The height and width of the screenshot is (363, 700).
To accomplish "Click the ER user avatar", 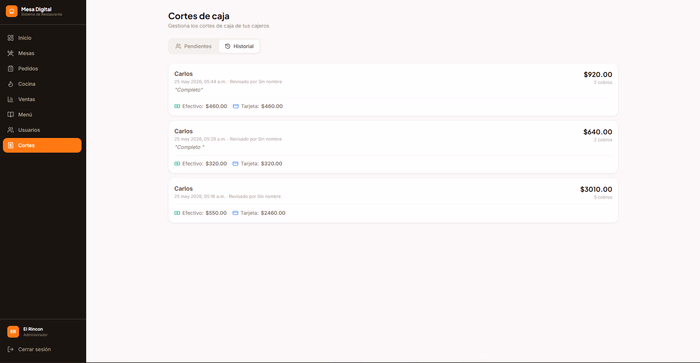I will pos(13,332).
